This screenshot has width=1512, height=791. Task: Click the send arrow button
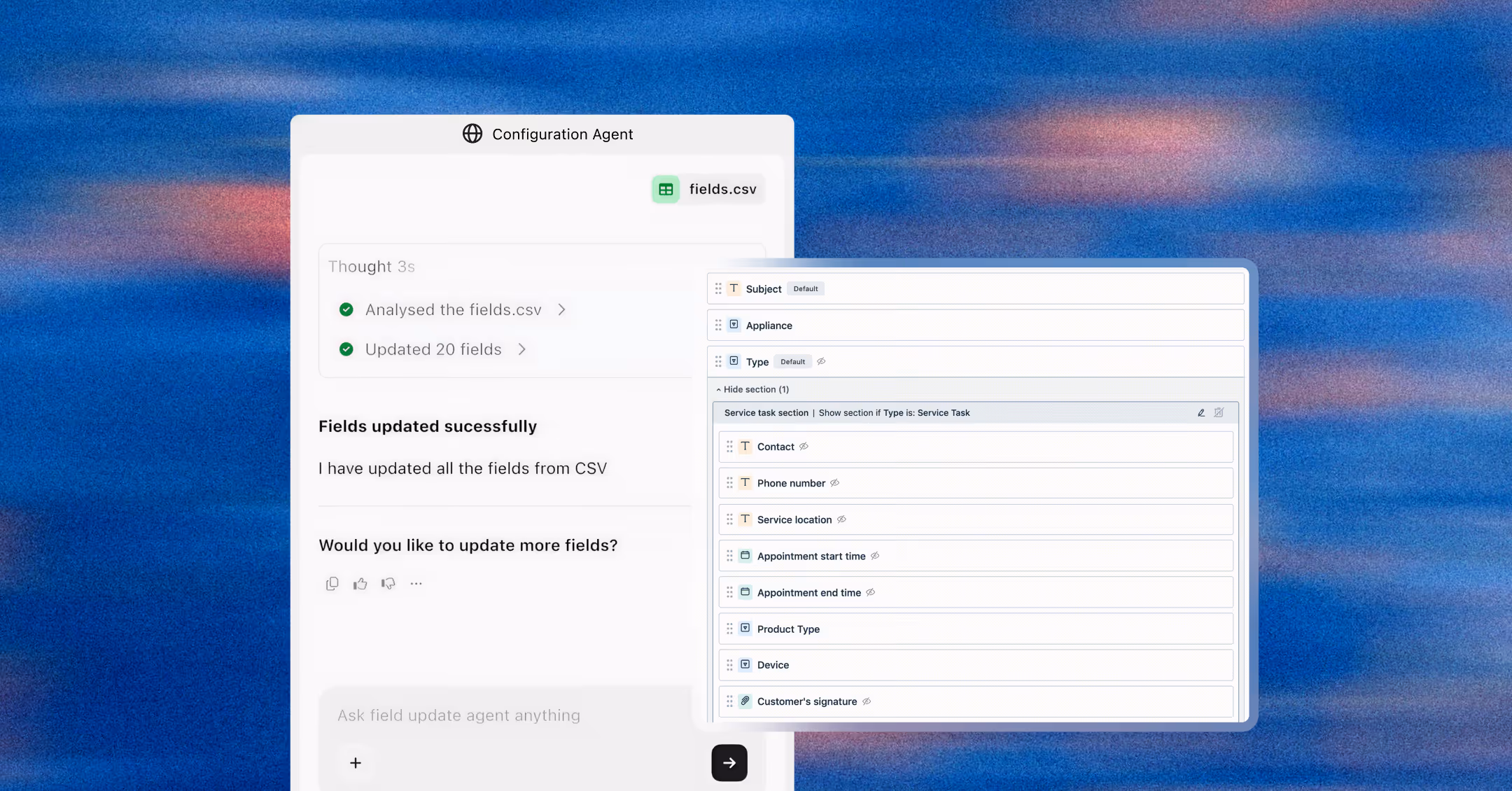tap(729, 763)
